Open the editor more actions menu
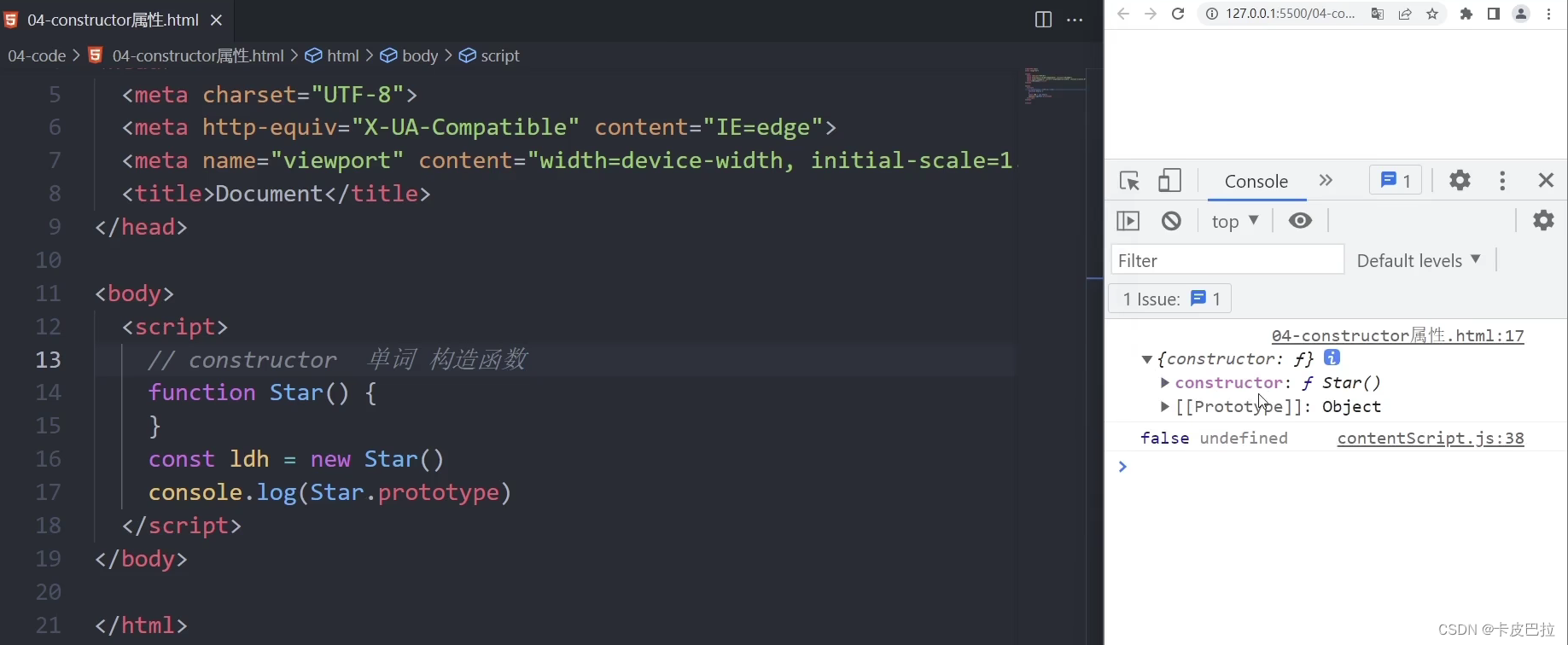 (1075, 20)
